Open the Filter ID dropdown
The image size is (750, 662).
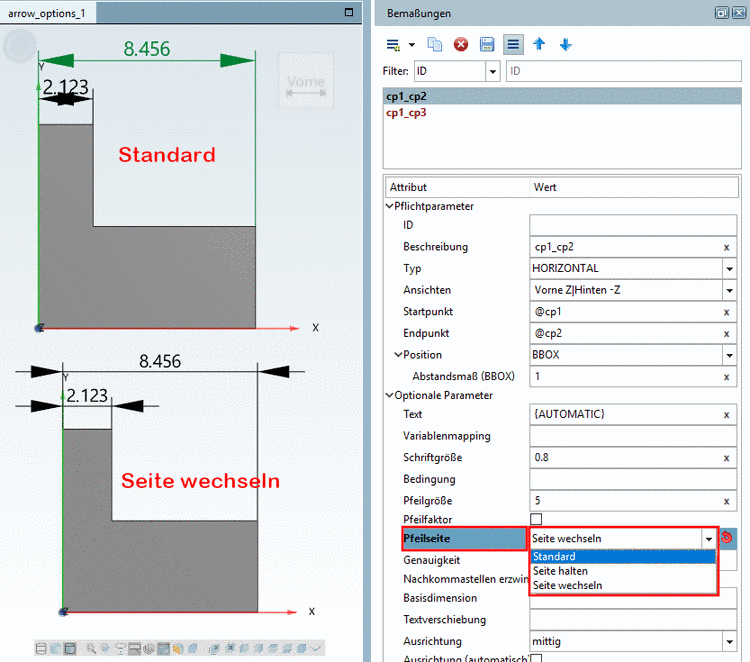pos(493,72)
